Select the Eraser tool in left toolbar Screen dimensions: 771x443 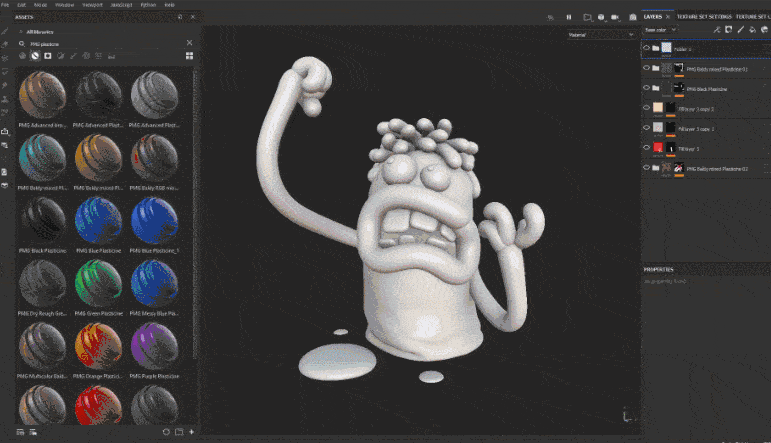(x=5, y=44)
